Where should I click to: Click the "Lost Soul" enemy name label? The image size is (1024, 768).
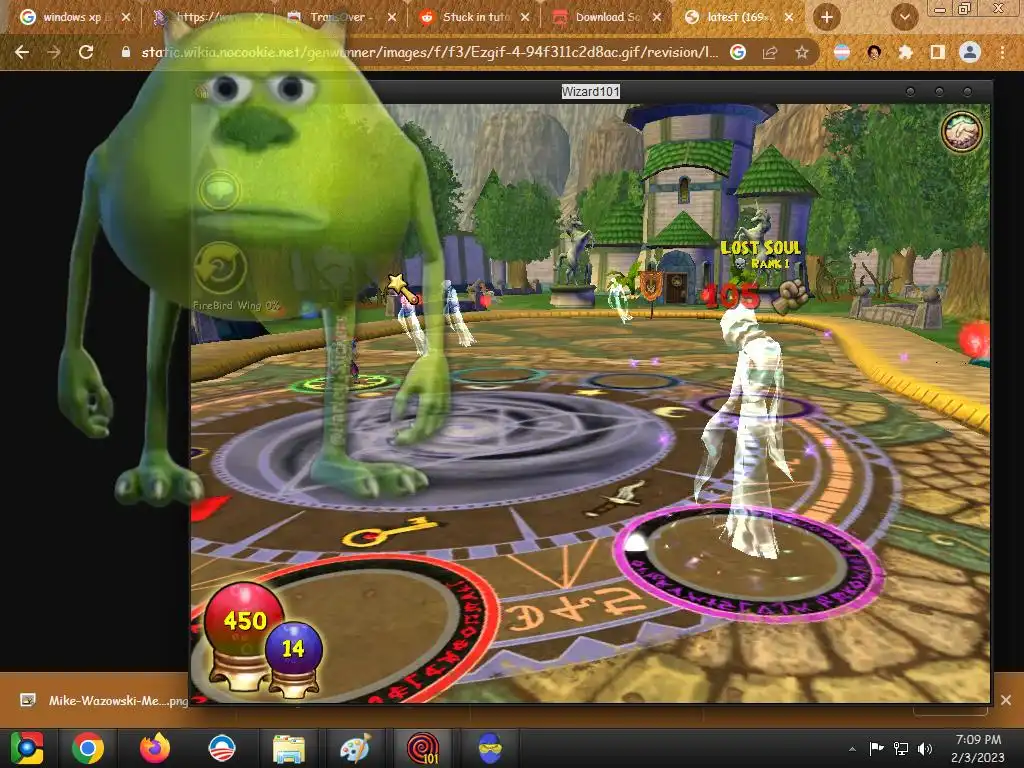point(761,248)
